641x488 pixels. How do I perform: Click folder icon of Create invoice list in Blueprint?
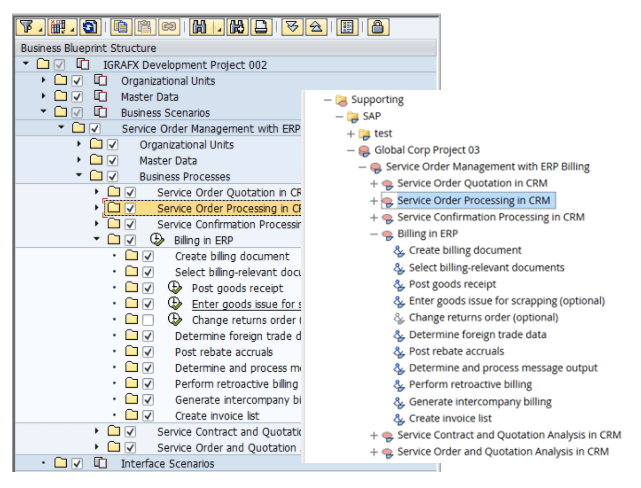(x=132, y=415)
